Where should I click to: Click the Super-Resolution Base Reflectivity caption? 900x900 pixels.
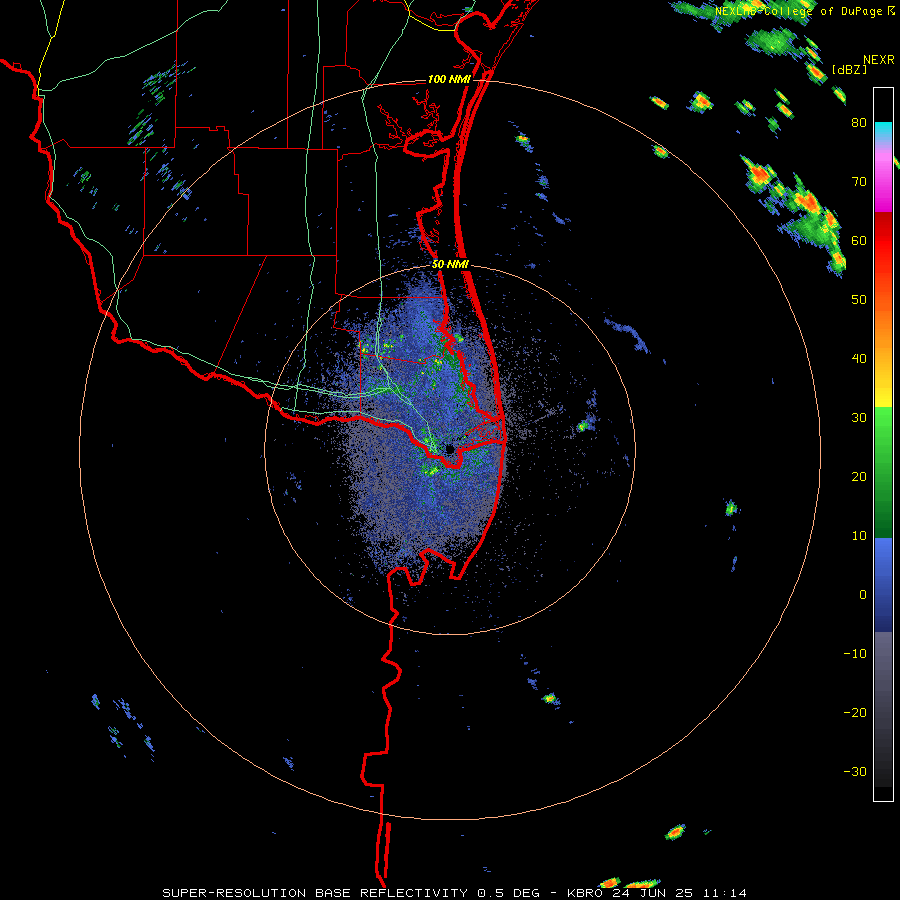tap(455, 893)
